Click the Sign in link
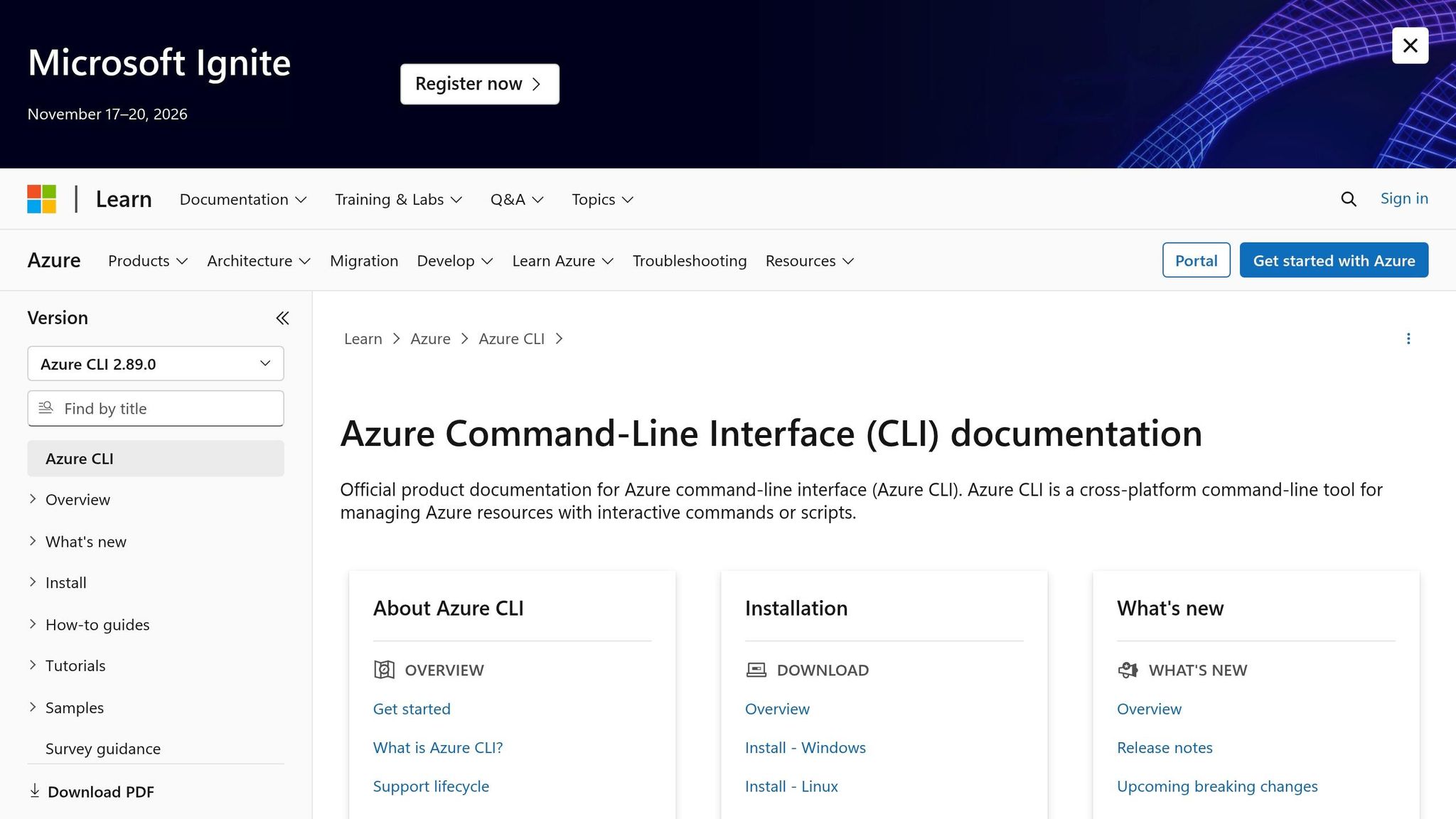The height and width of the screenshot is (819, 1456). pyautogui.click(x=1404, y=198)
